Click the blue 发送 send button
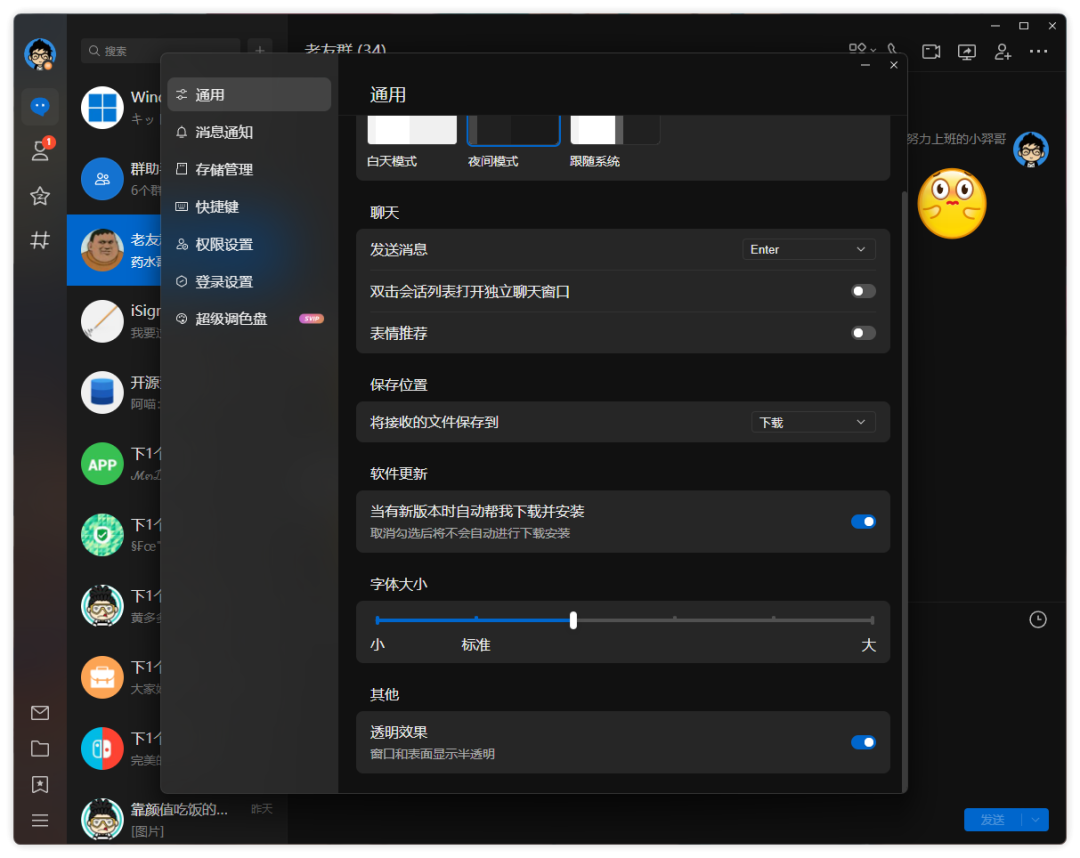The height and width of the screenshot is (858, 1080). point(993,819)
